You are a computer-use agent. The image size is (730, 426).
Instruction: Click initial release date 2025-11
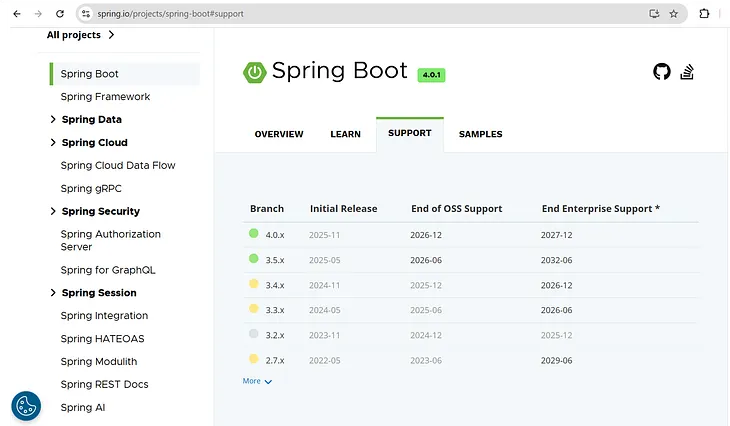click(x=324, y=235)
